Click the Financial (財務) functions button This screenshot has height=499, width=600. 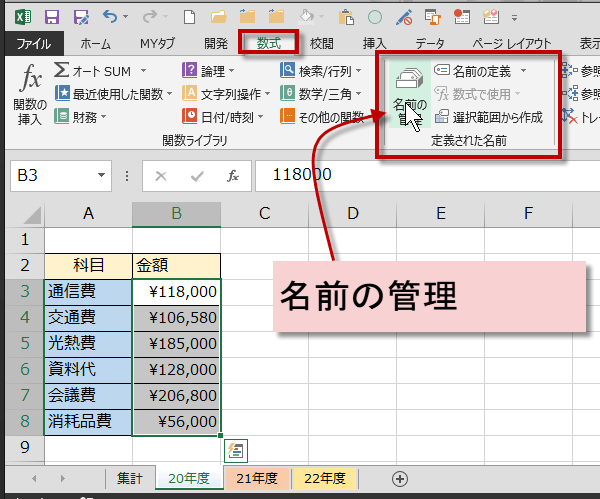coord(76,117)
